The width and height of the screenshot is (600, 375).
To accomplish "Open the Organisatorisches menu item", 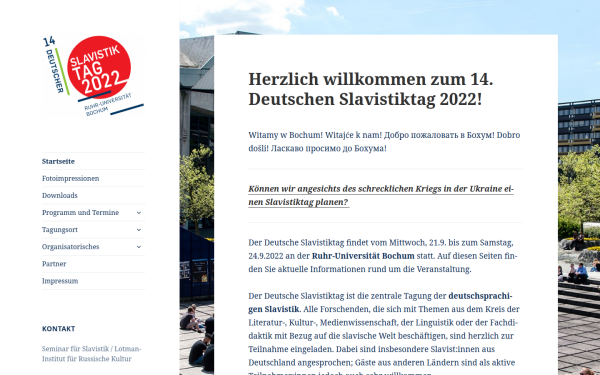I will tap(70, 247).
